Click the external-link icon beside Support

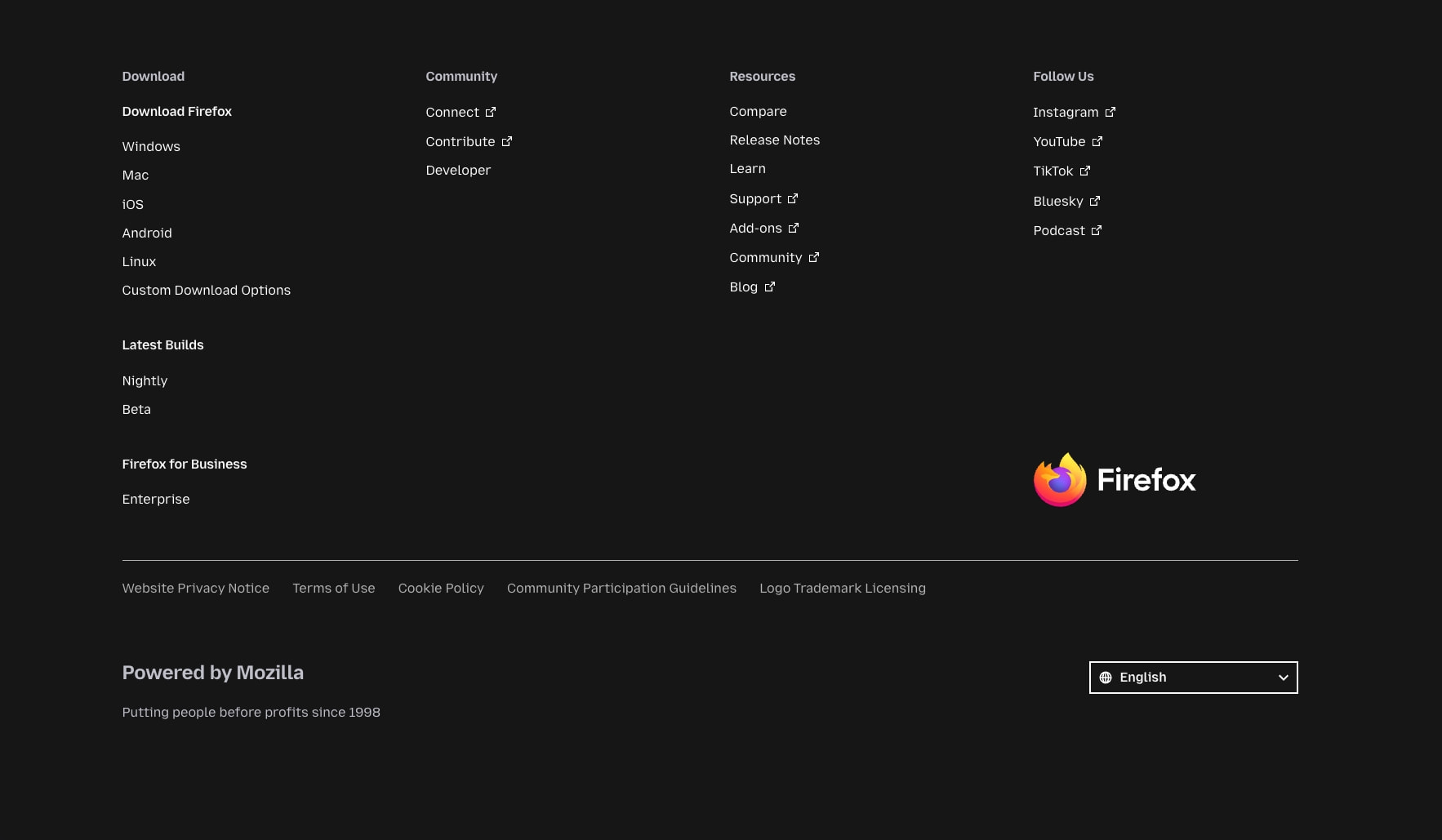click(793, 198)
